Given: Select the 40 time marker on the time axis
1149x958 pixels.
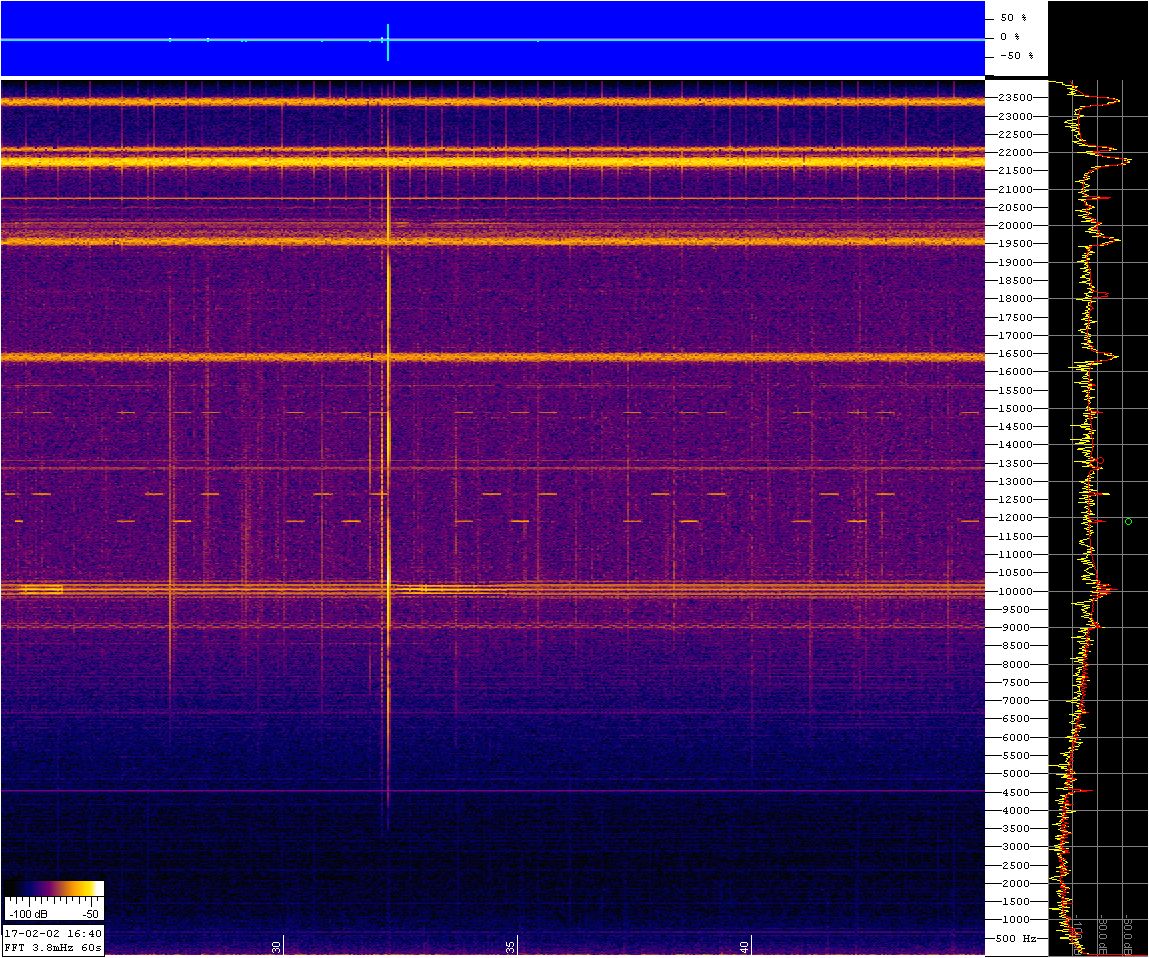Looking at the screenshot, I should [x=745, y=947].
